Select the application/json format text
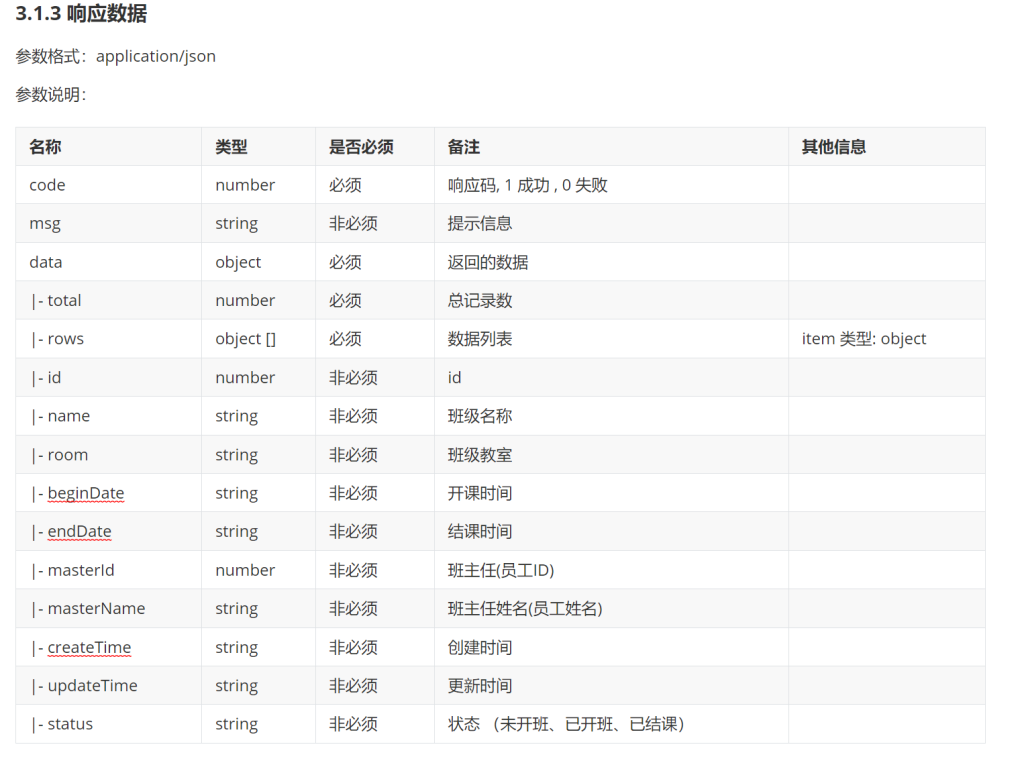Viewport: 1024px width, 761px height. tap(156, 56)
